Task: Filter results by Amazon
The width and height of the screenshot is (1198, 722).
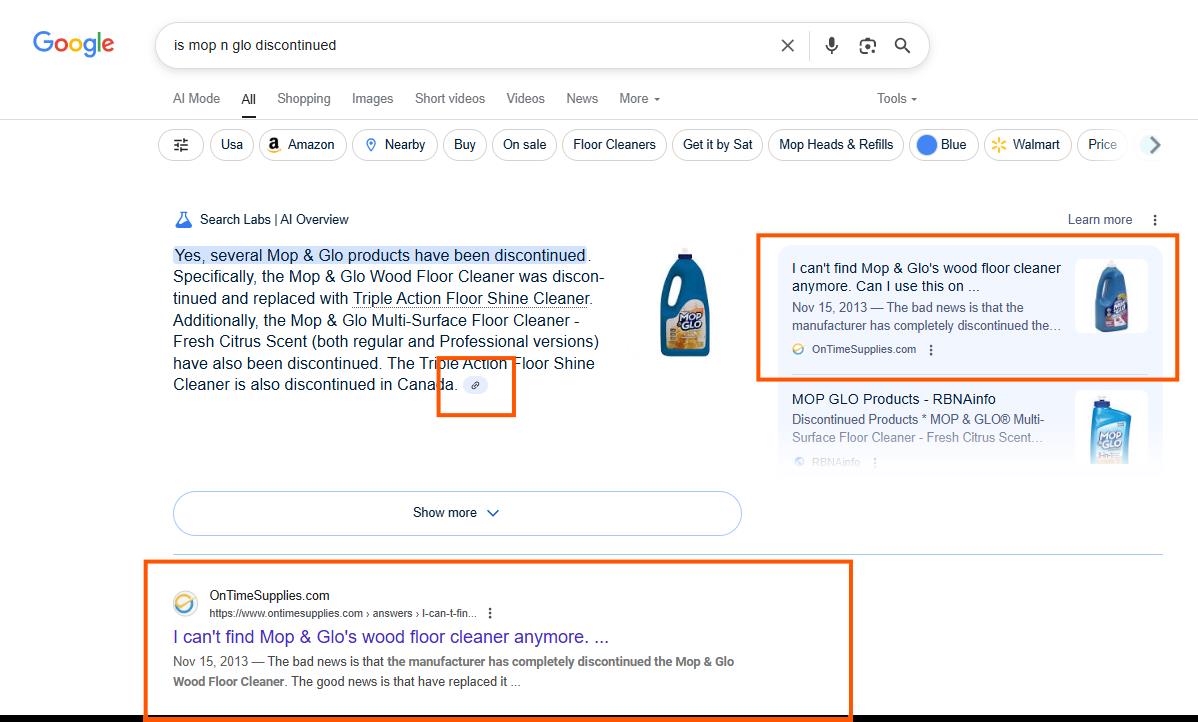Action: 303,144
